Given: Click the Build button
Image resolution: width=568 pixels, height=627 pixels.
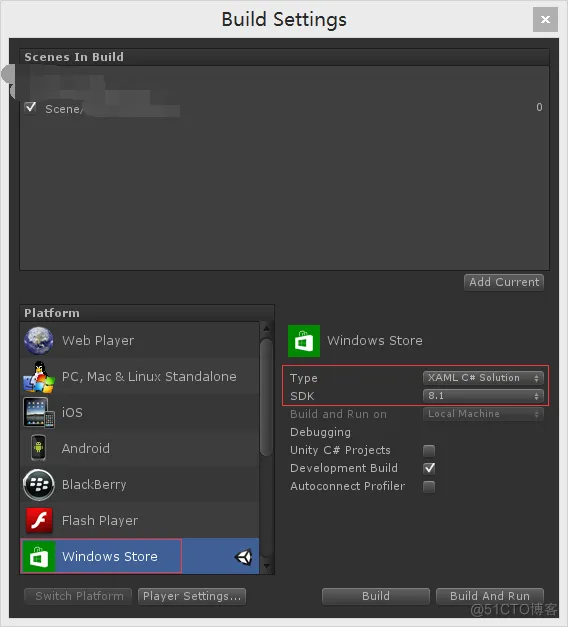Looking at the screenshot, I should (376, 596).
